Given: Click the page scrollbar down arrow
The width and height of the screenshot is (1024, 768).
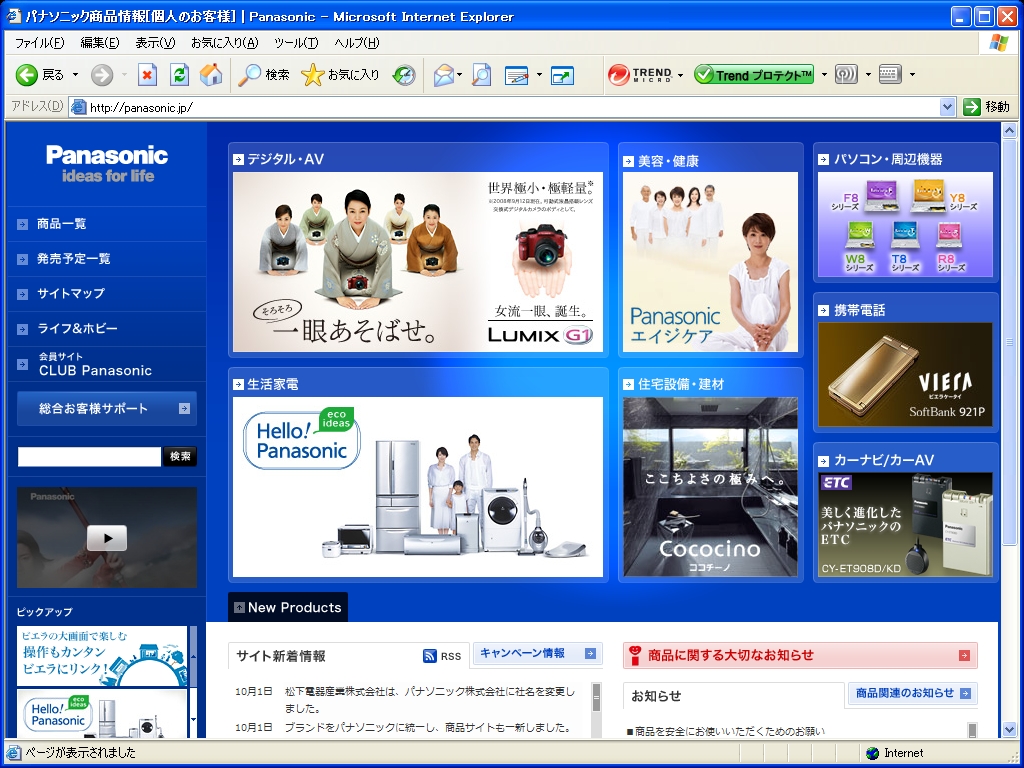Looking at the screenshot, I should pos(1010,729).
